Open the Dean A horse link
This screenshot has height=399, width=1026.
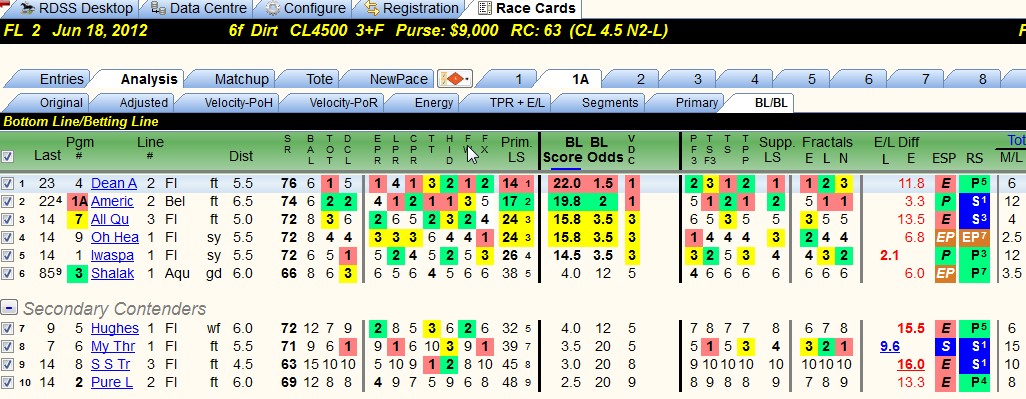coord(114,184)
